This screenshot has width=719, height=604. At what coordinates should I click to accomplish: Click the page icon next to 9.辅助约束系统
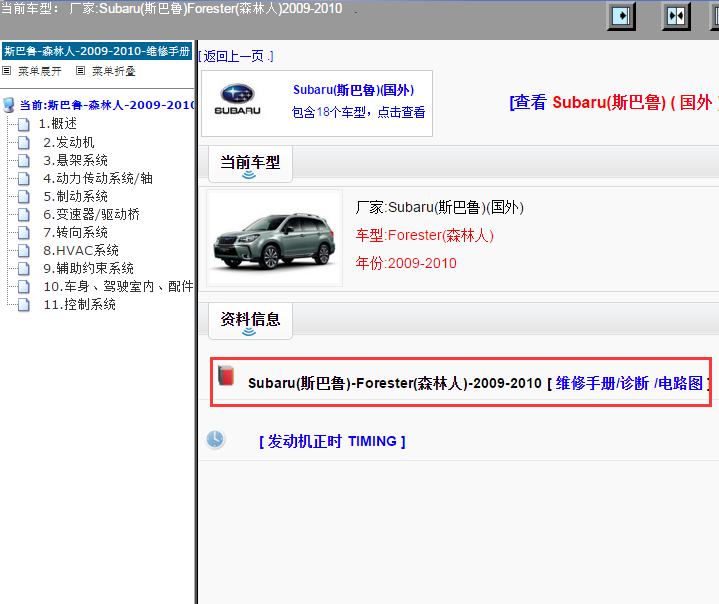click(24, 268)
